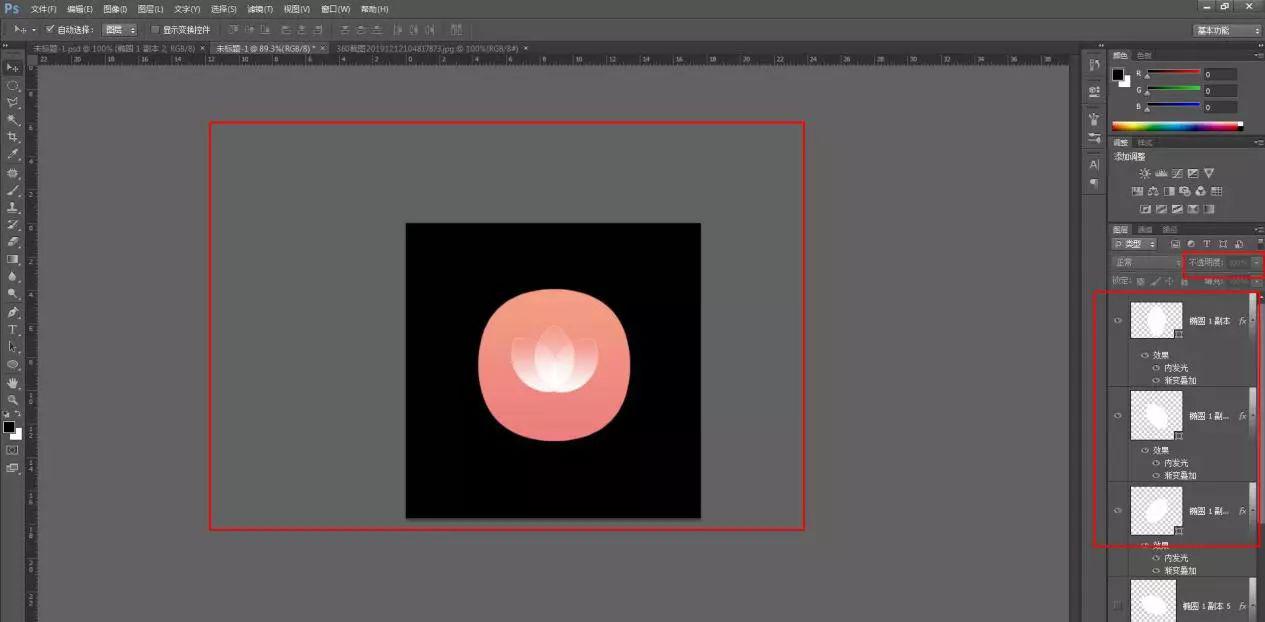Image resolution: width=1265 pixels, height=622 pixels.
Task: Select the Dodge tool
Action: (x=13, y=294)
